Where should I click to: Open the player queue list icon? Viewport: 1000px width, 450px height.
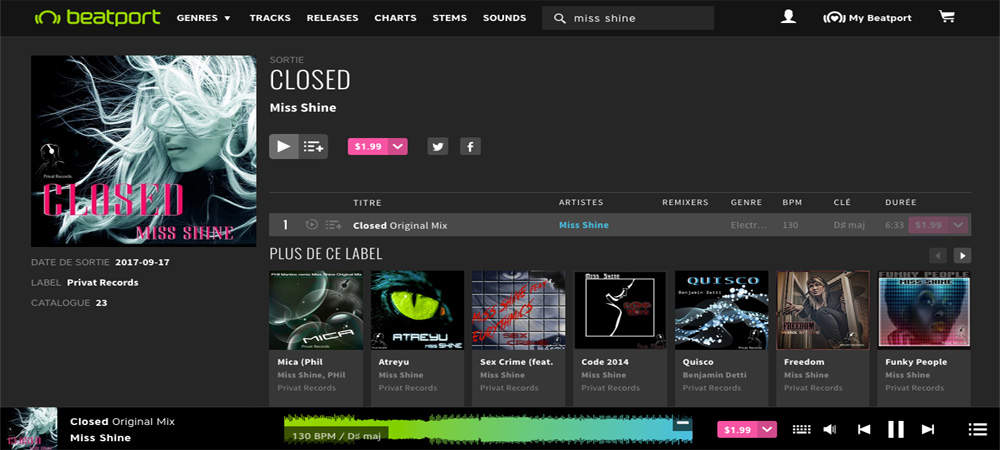(x=977, y=429)
